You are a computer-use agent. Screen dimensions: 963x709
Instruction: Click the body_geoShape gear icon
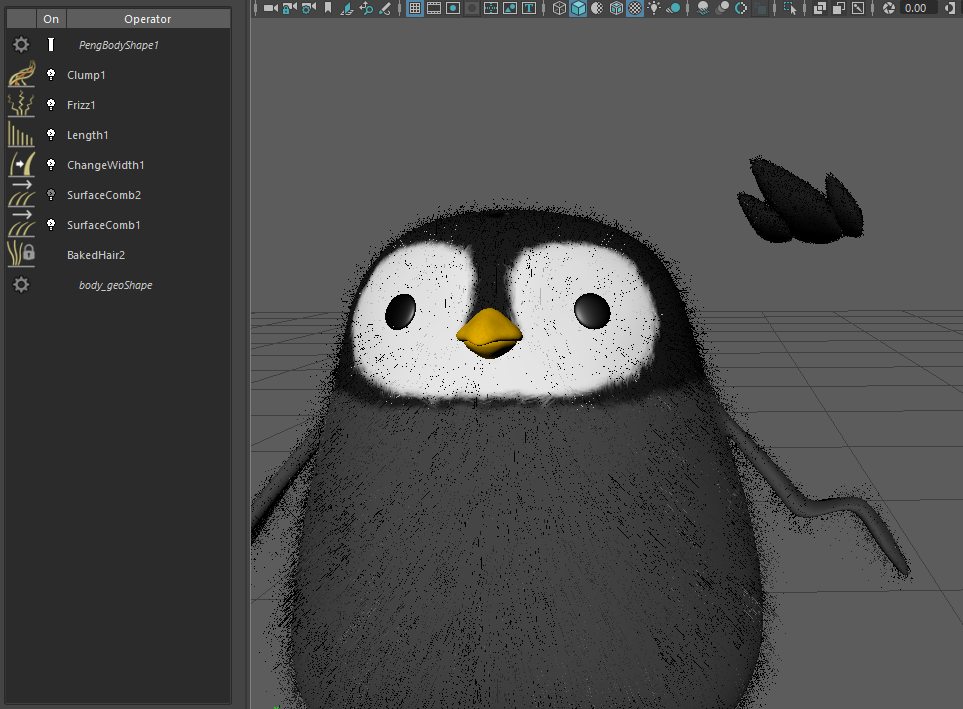tap(21, 285)
